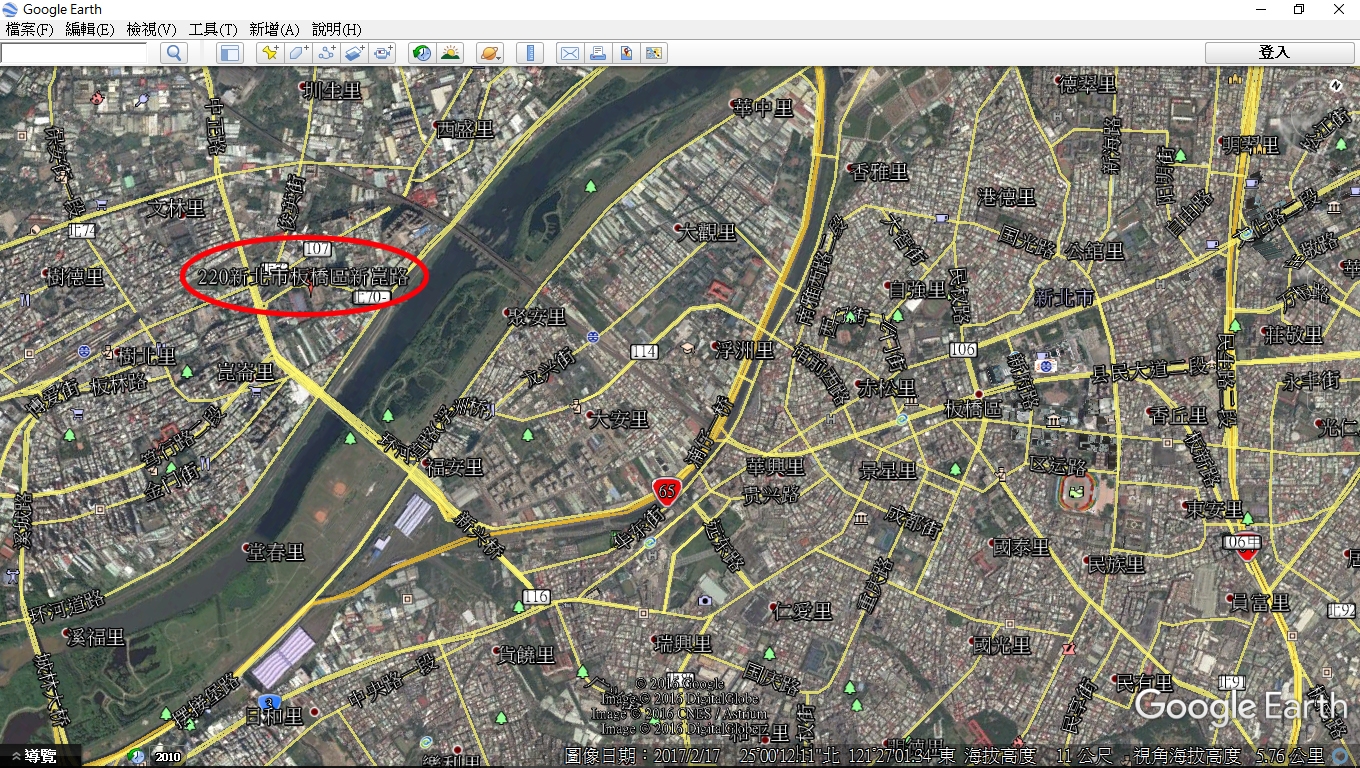The width and height of the screenshot is (1360, 768).
Task: Select the Add Polygon tool
Action: point(298,53)
